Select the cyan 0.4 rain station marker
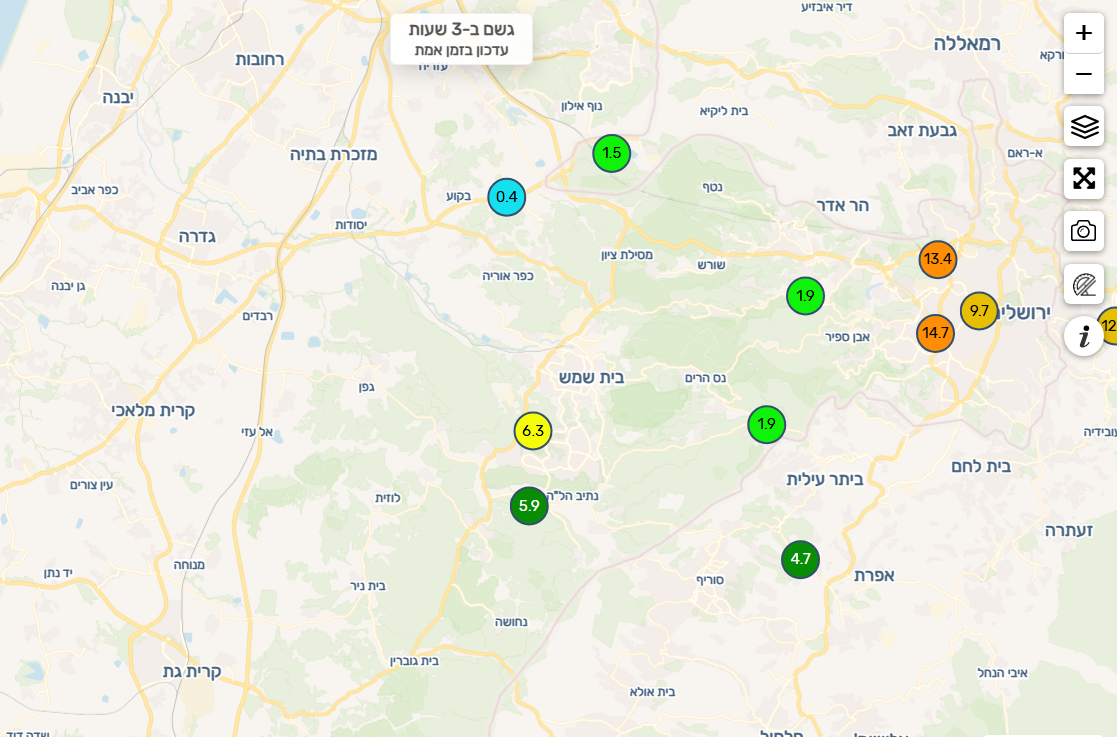Viewport: 1117px width, 737px height. click(x=506, y=197)
